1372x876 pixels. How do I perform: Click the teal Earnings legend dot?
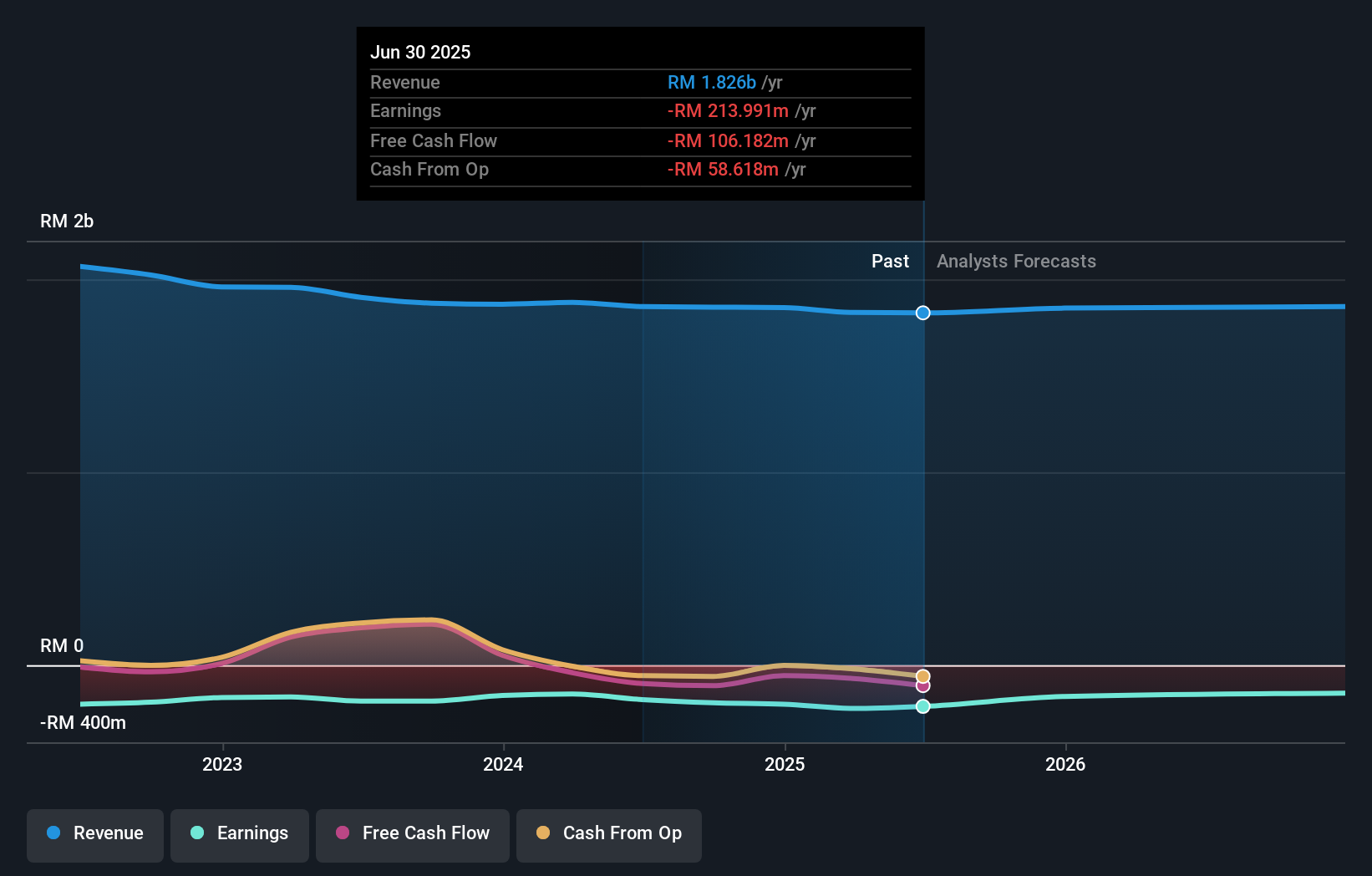196,833
